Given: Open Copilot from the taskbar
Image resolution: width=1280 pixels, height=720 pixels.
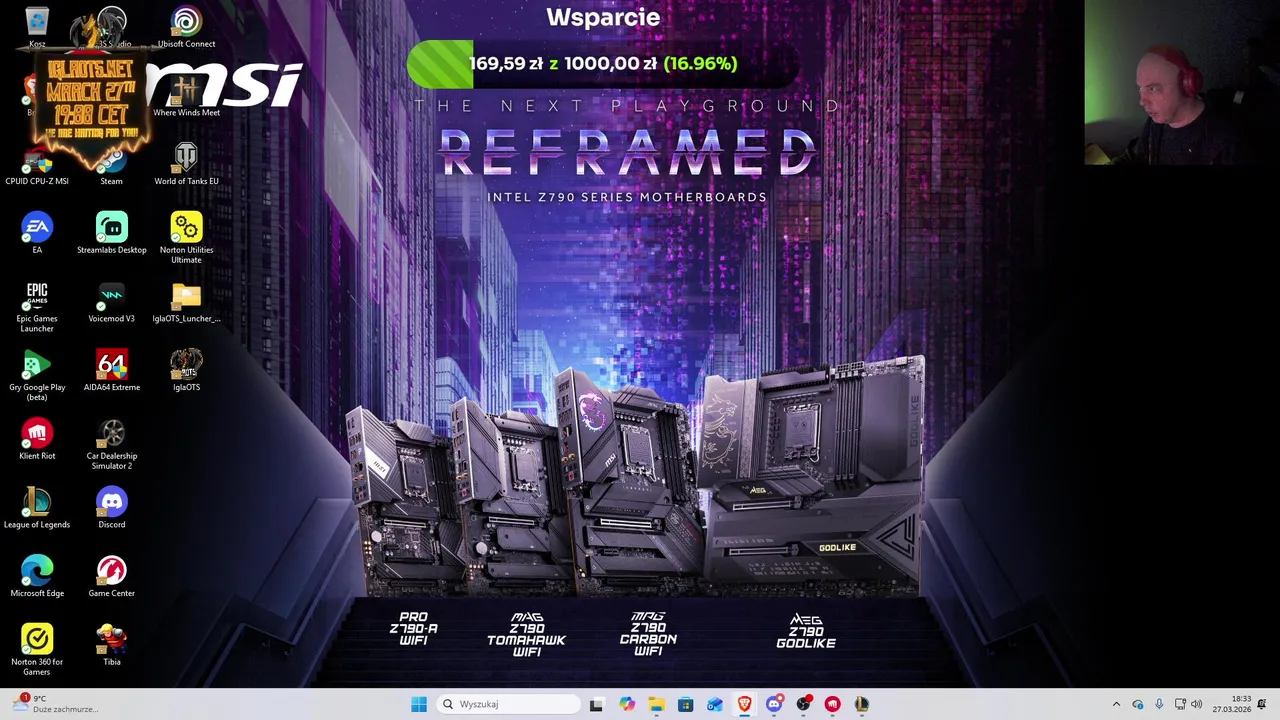Looking at the screenshot, I should pos(626,704).
